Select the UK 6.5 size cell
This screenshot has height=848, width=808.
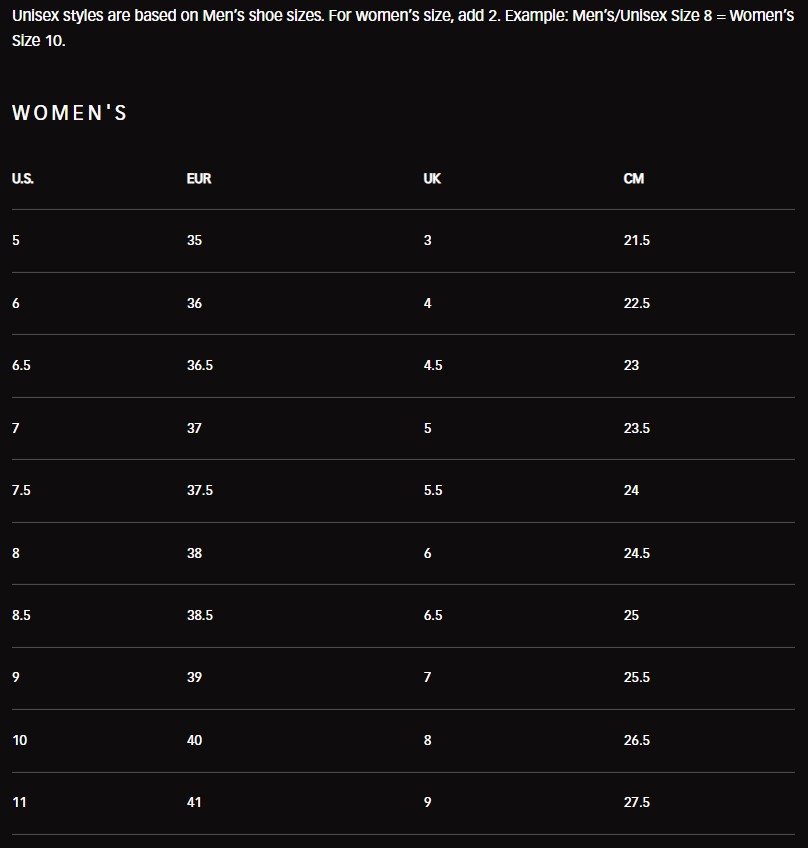click(433, 616)
